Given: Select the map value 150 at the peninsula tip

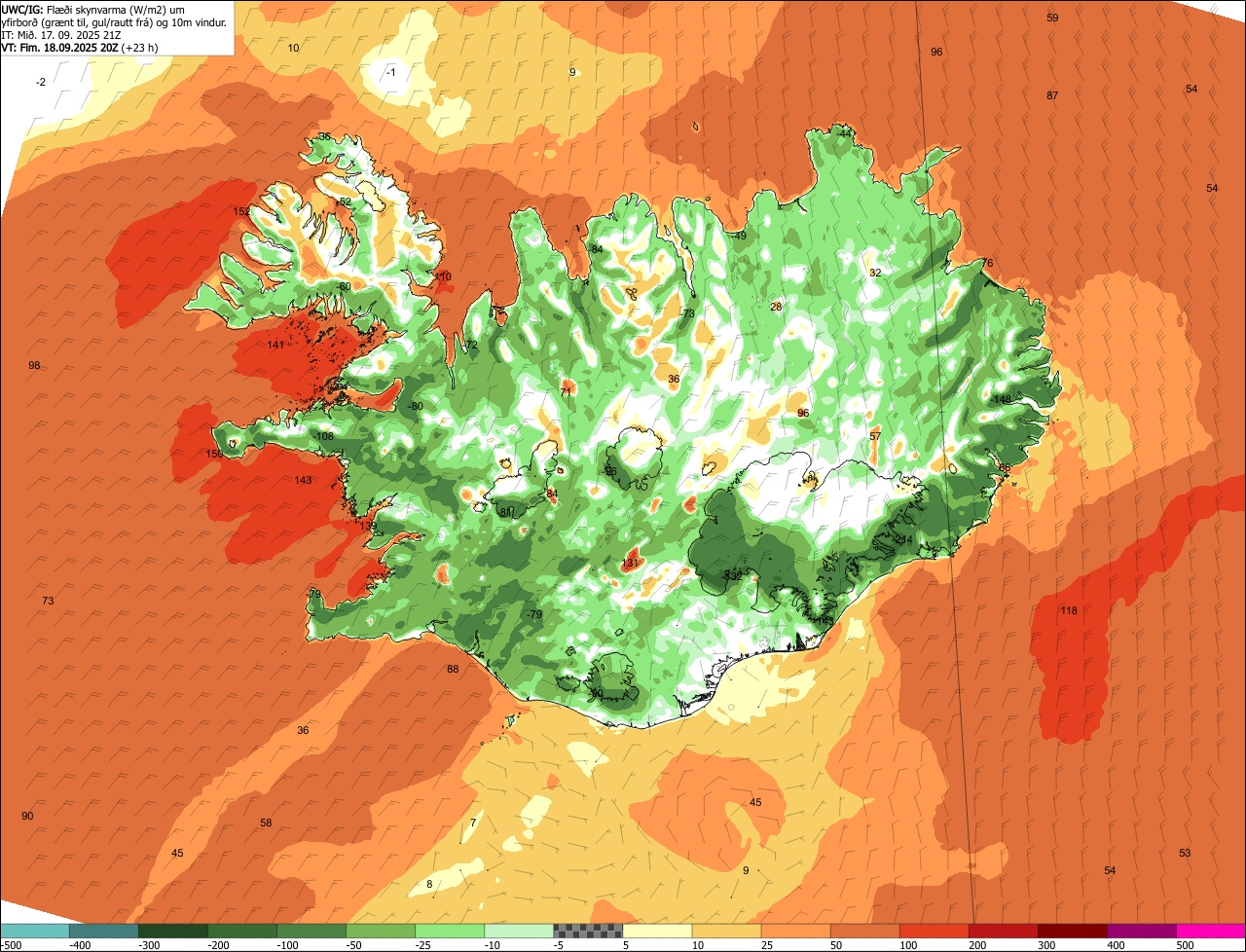Looking at the screenshot, I should (x=214, y=454).
